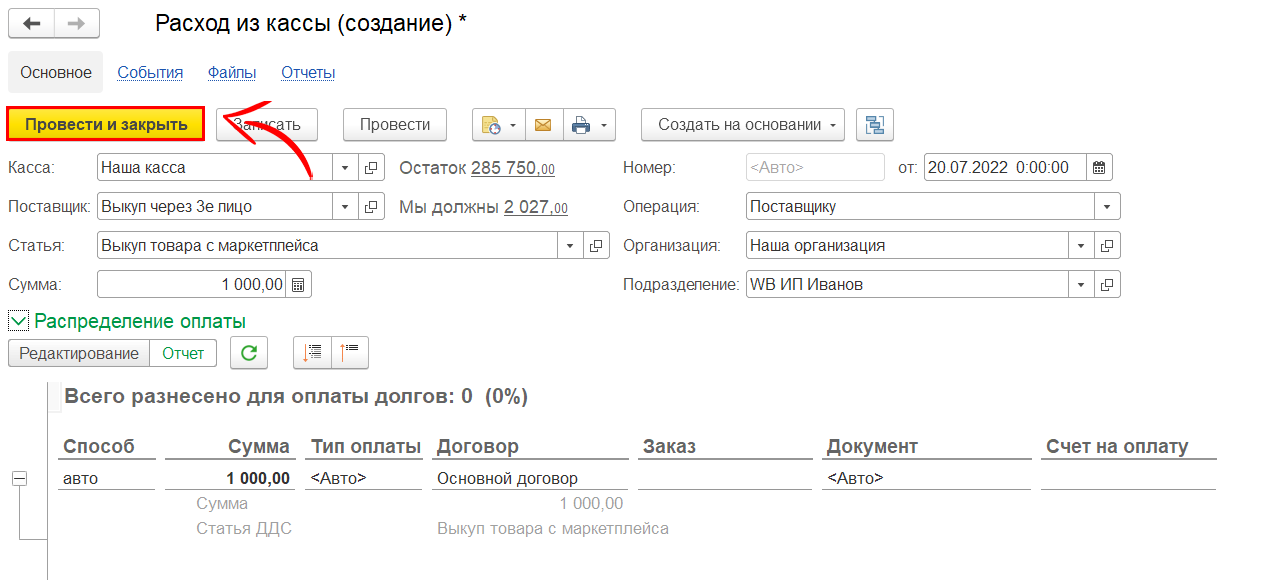1280x580 pixels.
Task: Open calendar picker next to date field
Action: tap(1099, 168)
